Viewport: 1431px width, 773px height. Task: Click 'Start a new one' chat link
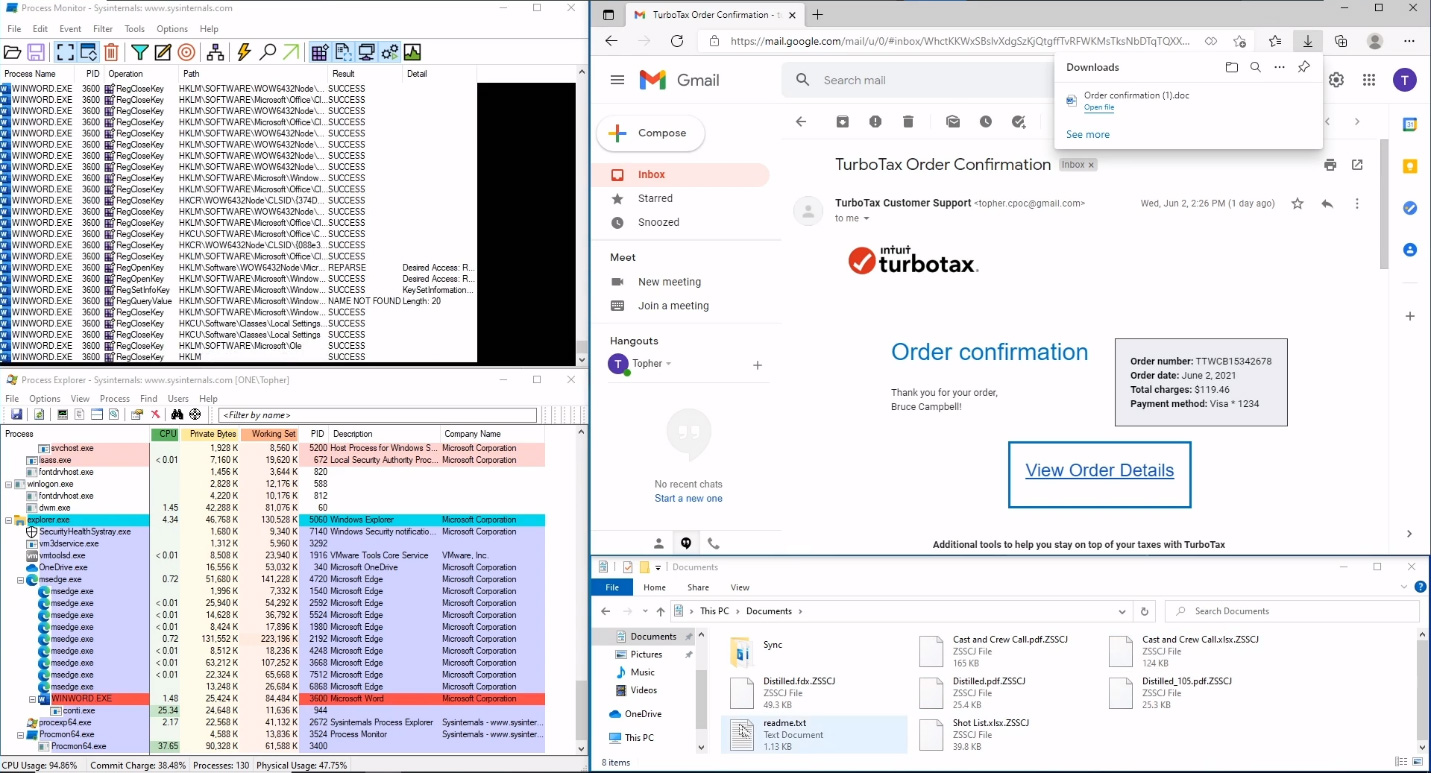(688, 499)
